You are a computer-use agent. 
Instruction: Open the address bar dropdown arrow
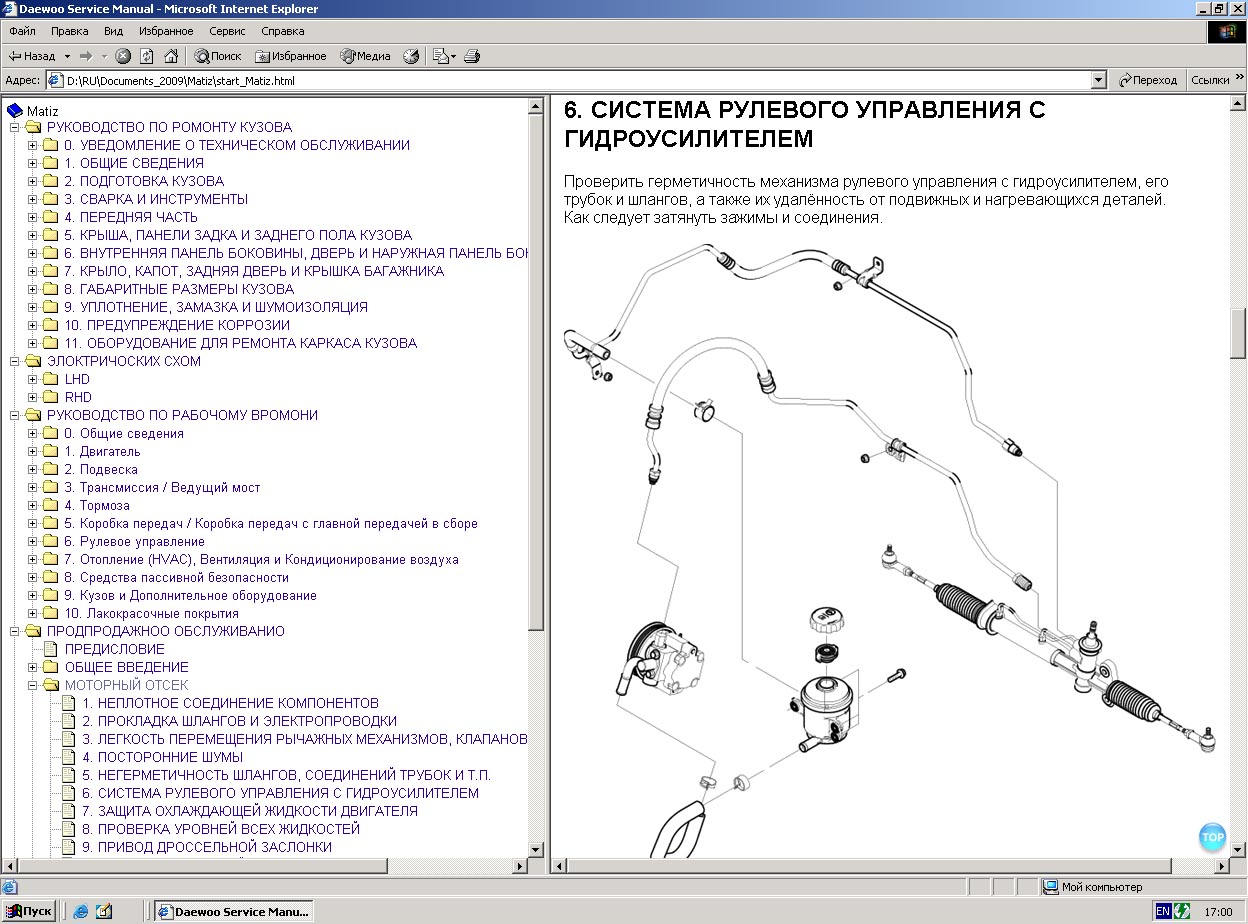(x=1099, y=80)
